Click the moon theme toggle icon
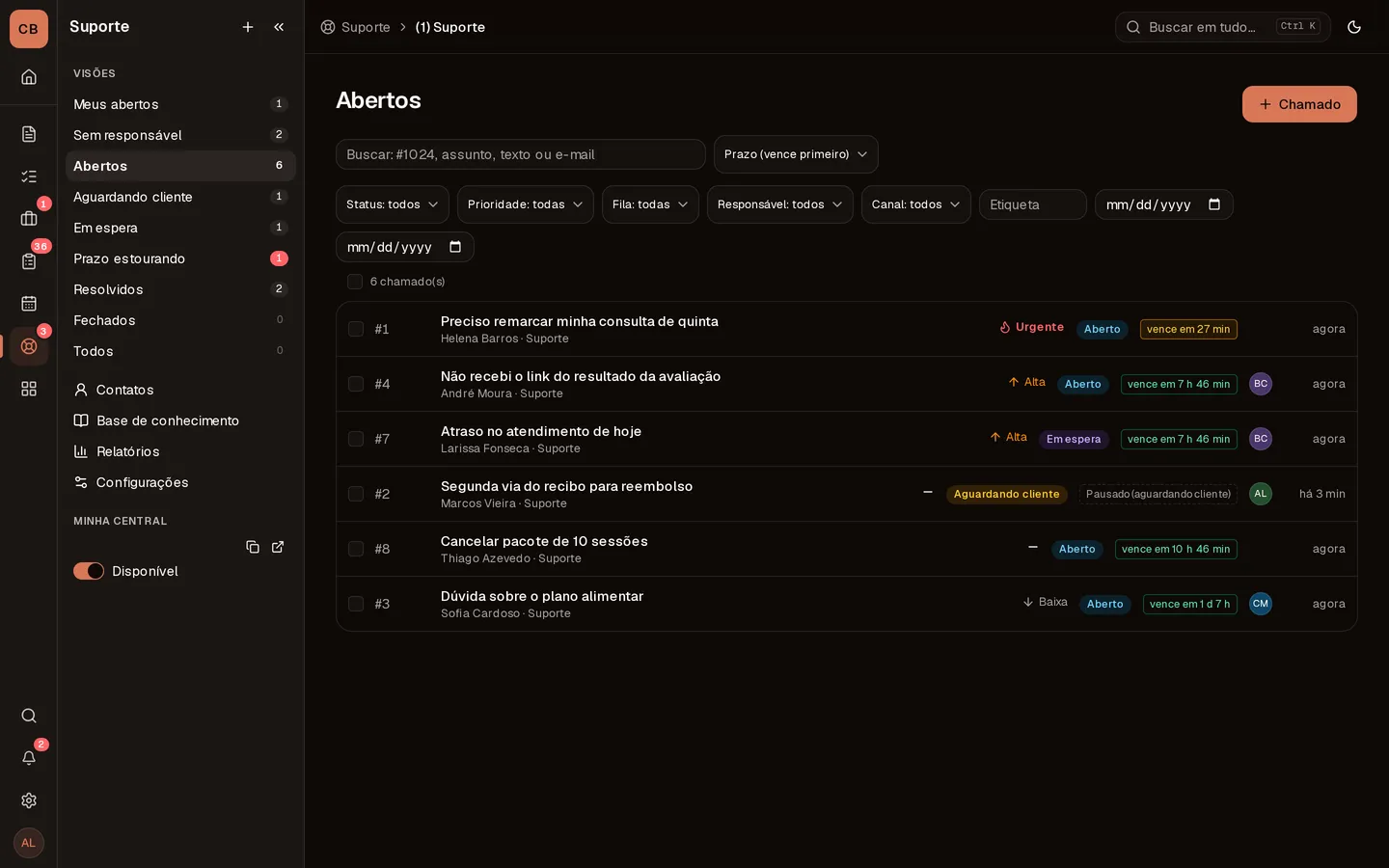This screenshot has height=868, width=1389. (1354, 27)
